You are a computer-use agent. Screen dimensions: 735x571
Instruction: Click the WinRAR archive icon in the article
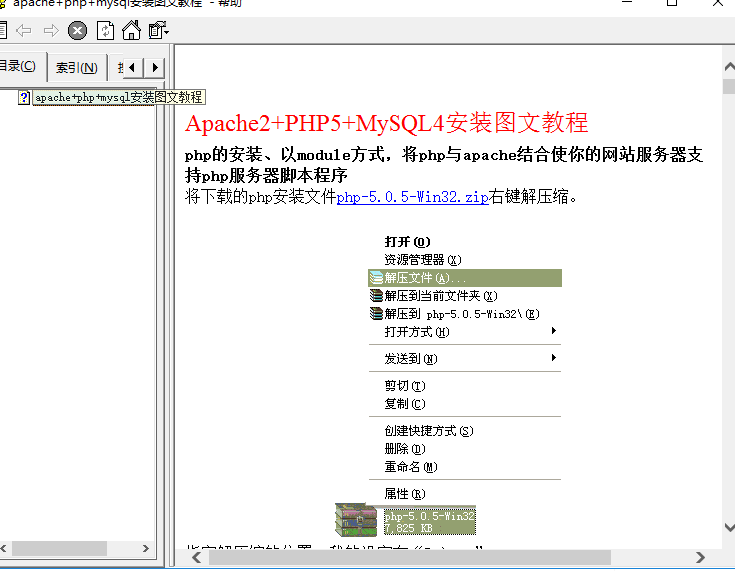pos(356,520)
